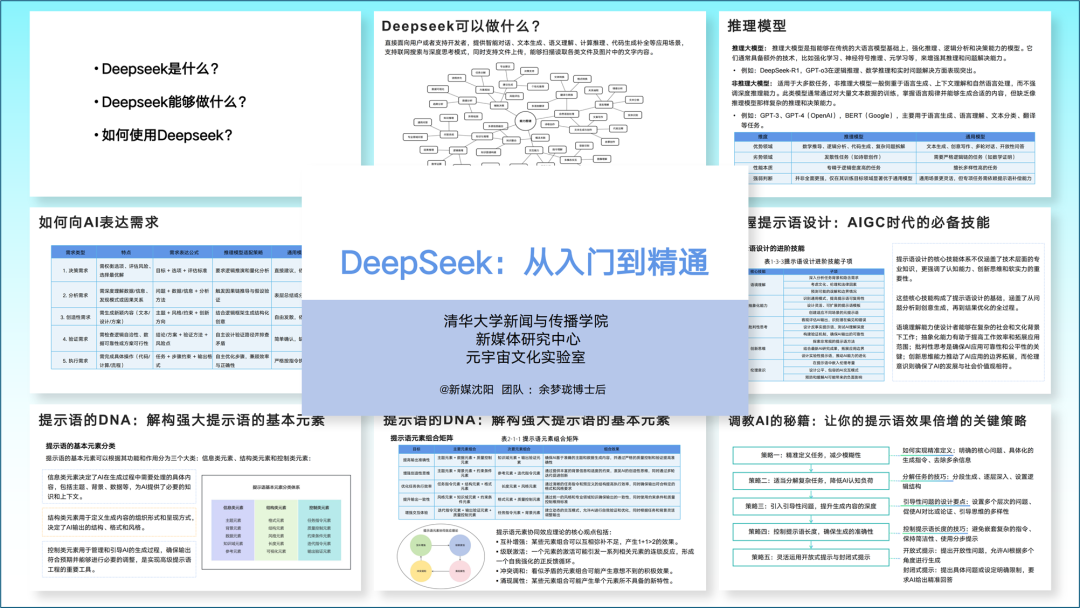Click the table caption '表2-1-1 提示语元素组合矩阵'

[539, 439]
